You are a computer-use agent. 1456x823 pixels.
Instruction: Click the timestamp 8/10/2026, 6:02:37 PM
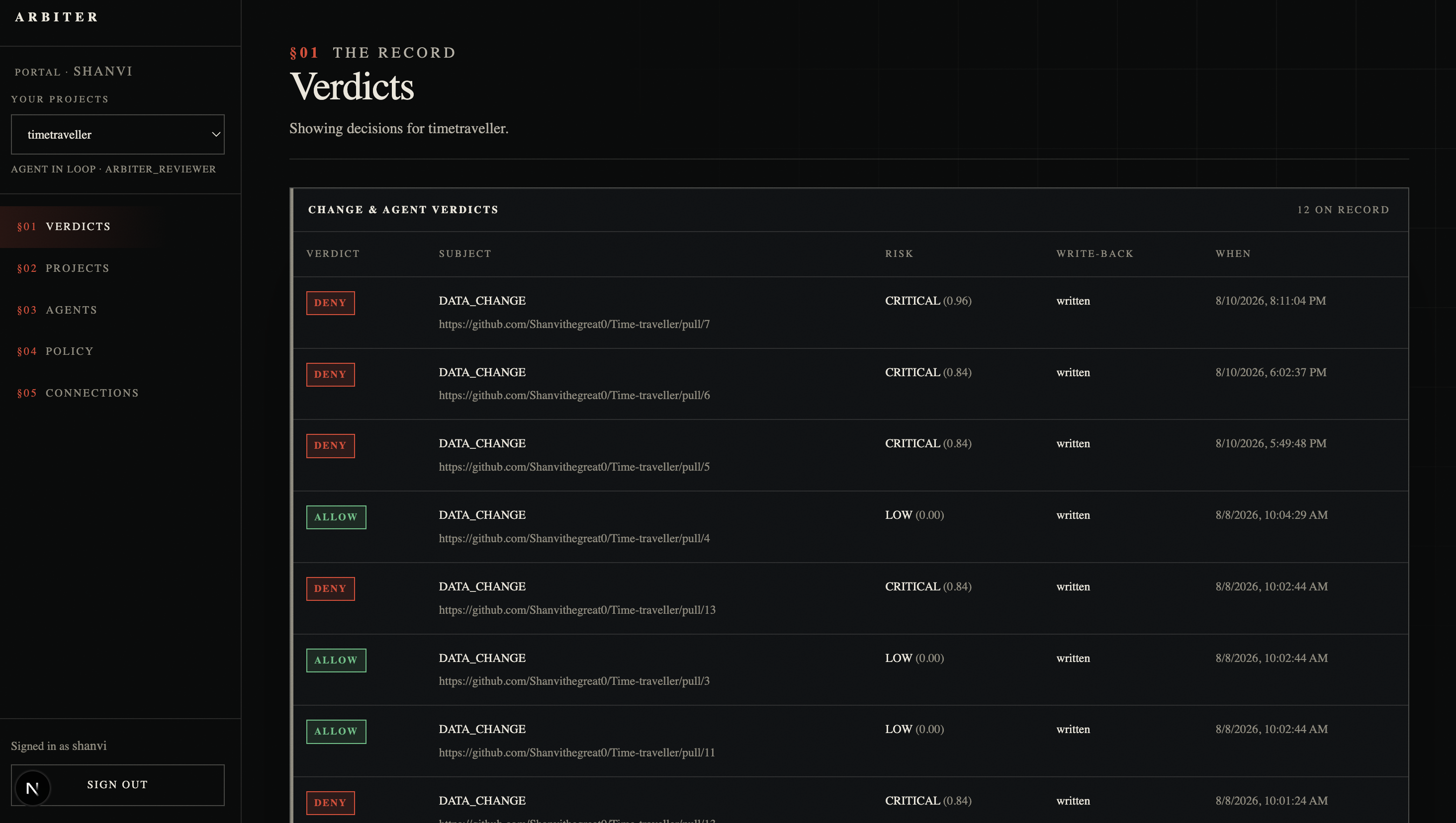coord(1271,373)
